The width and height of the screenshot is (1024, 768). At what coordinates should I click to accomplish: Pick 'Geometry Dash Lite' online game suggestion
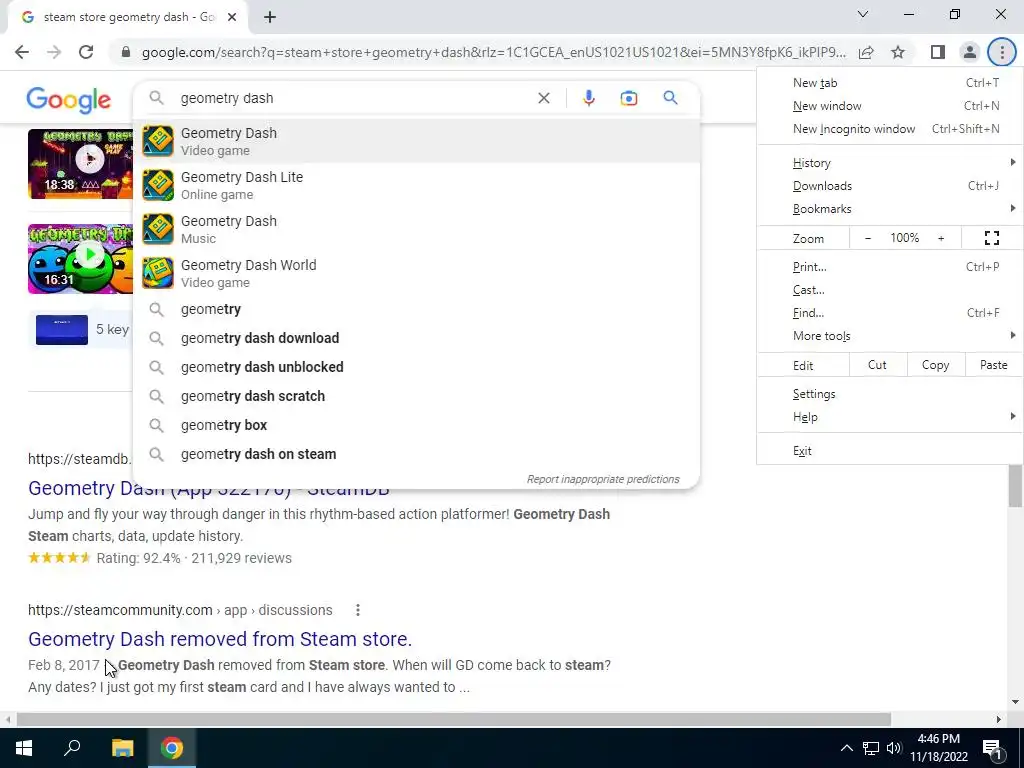pos(416,185)
